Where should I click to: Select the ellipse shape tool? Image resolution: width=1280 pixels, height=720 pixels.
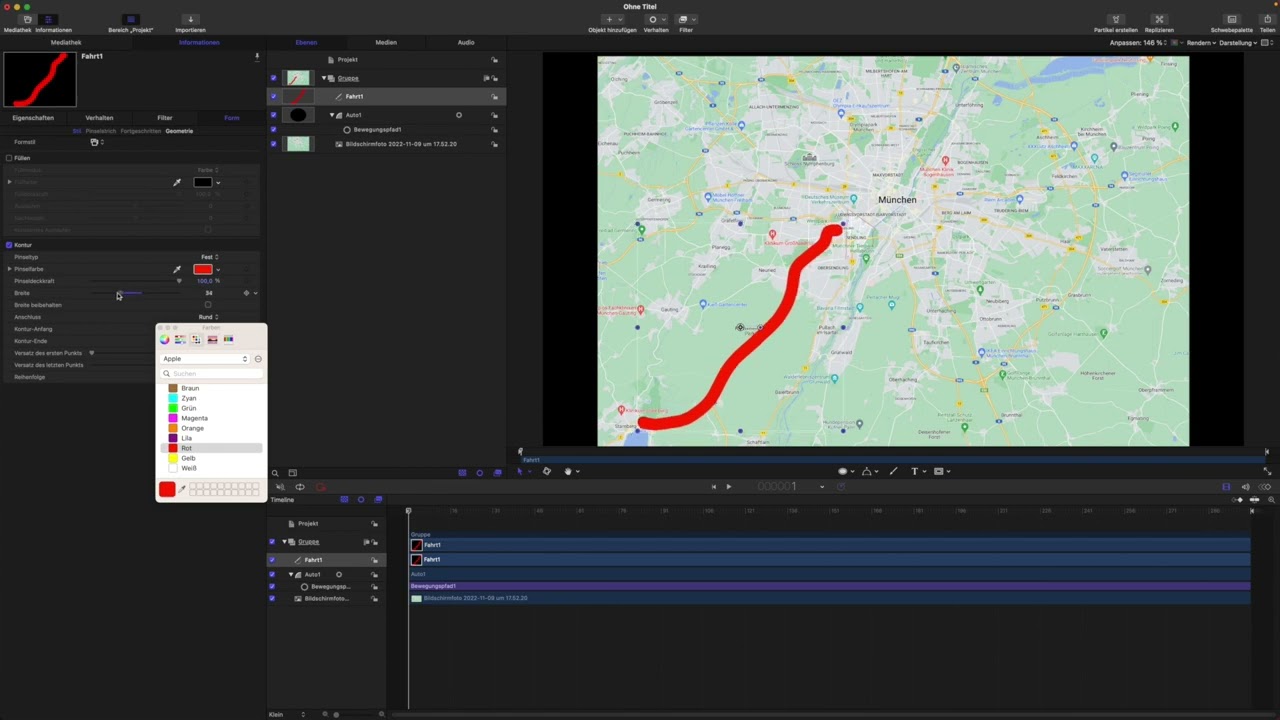[842, 471]
